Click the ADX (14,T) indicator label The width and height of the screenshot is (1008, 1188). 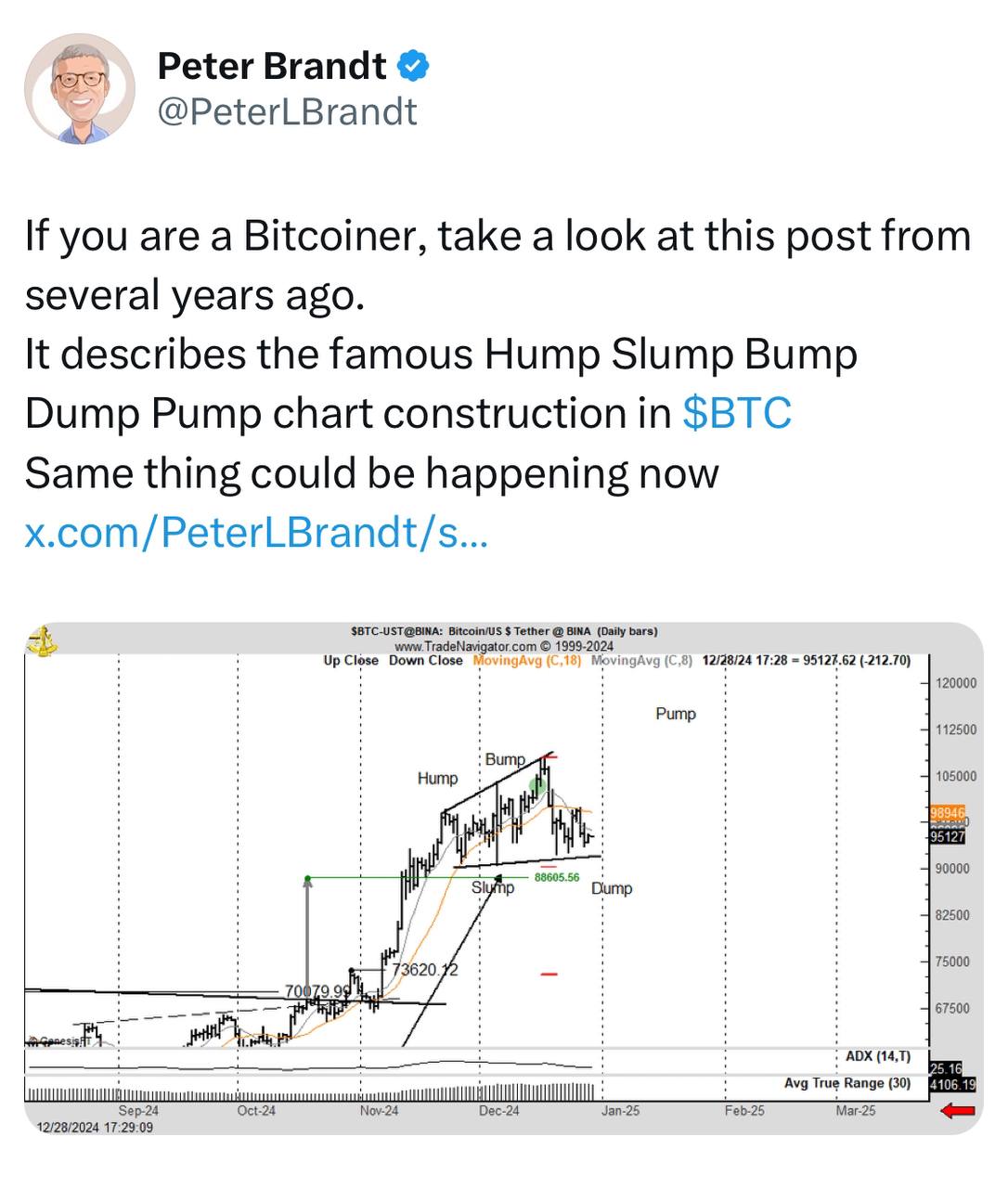click(x=878, y=1056)
